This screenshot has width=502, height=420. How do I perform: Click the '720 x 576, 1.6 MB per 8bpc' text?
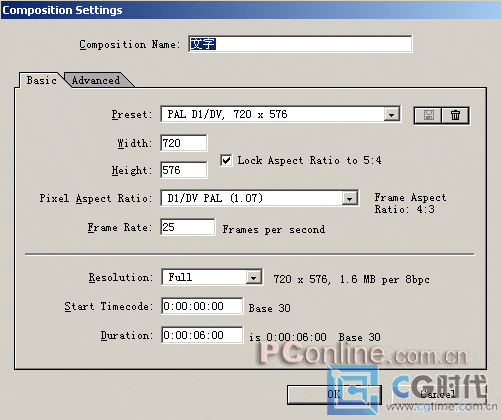click(x=351, y=279)
